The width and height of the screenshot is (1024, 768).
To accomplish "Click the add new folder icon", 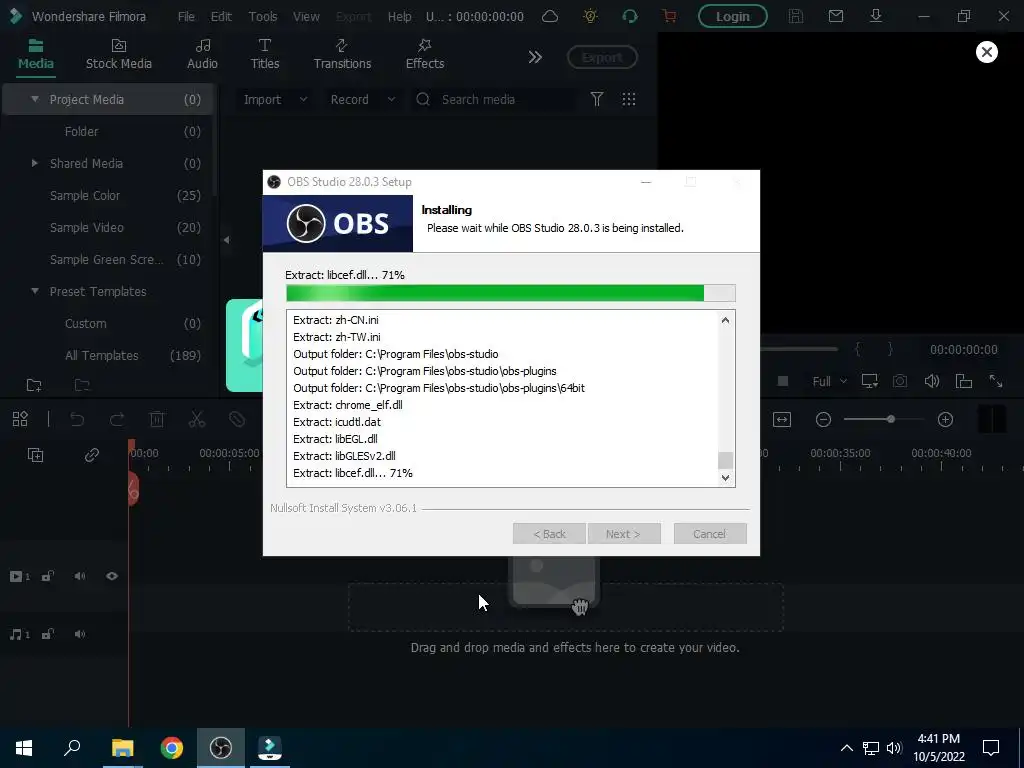I will click(34, 385).
